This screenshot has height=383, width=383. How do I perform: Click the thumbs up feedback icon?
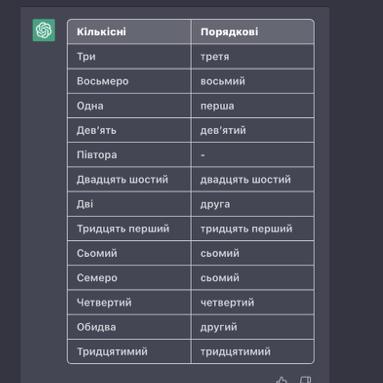click(282, 380)
